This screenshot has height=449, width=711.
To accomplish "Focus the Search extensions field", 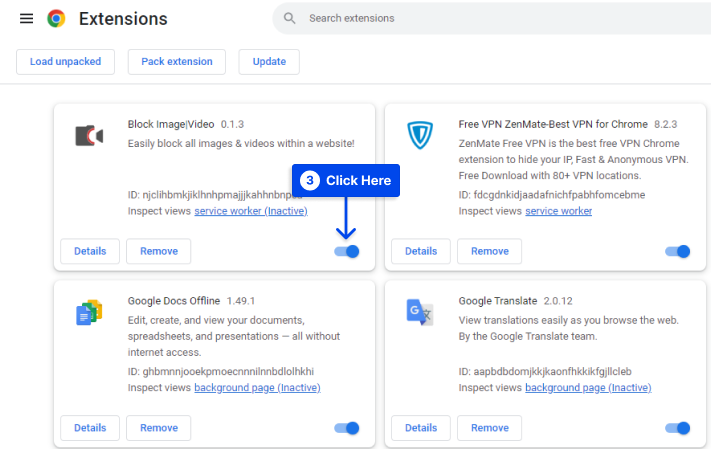I will [492, 18].
